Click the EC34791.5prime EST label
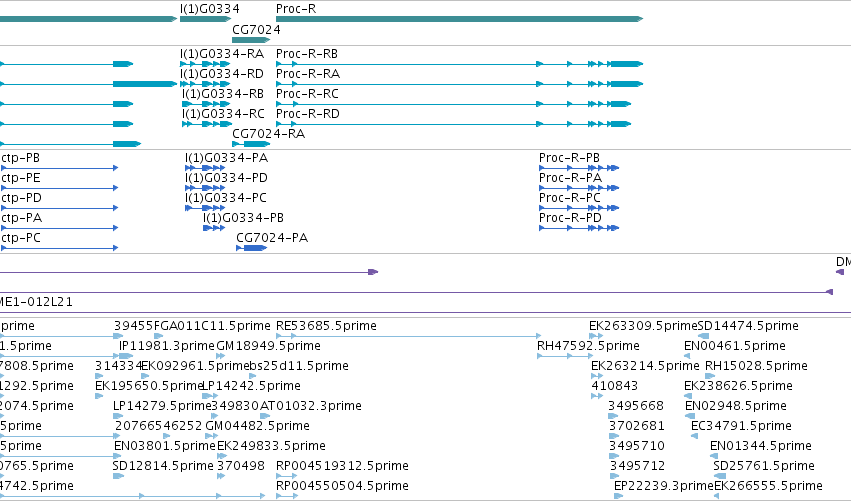Viewport: 851px width, 501px height. [x=741, y=426]
